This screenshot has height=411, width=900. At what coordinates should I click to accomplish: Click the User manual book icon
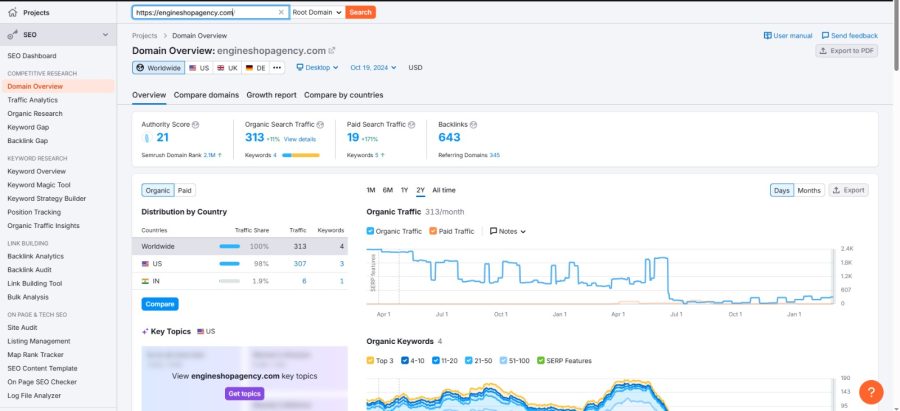pyautogui.click(x=767, y=36)
